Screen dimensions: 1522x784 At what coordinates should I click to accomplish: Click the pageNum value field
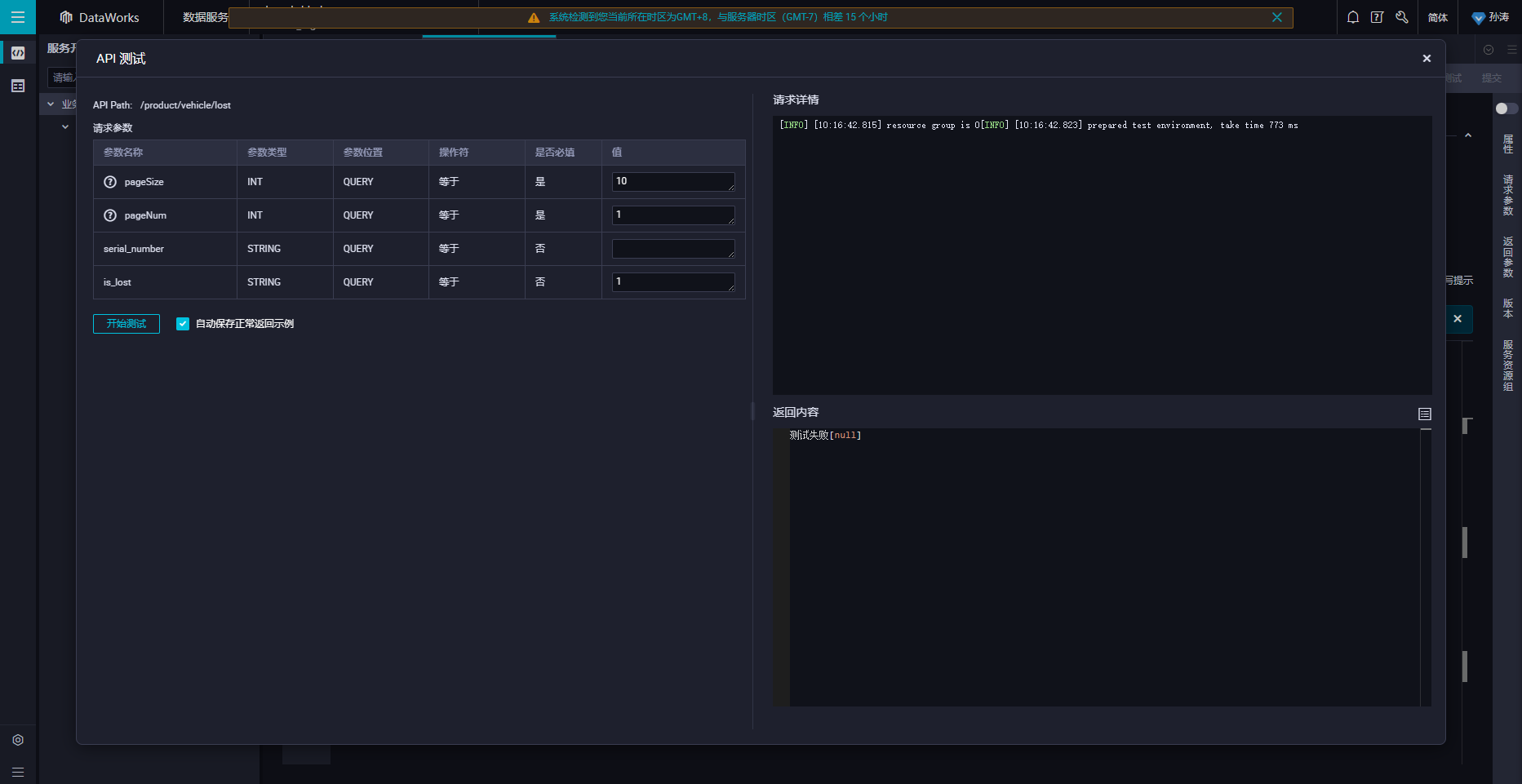(673, 215)
